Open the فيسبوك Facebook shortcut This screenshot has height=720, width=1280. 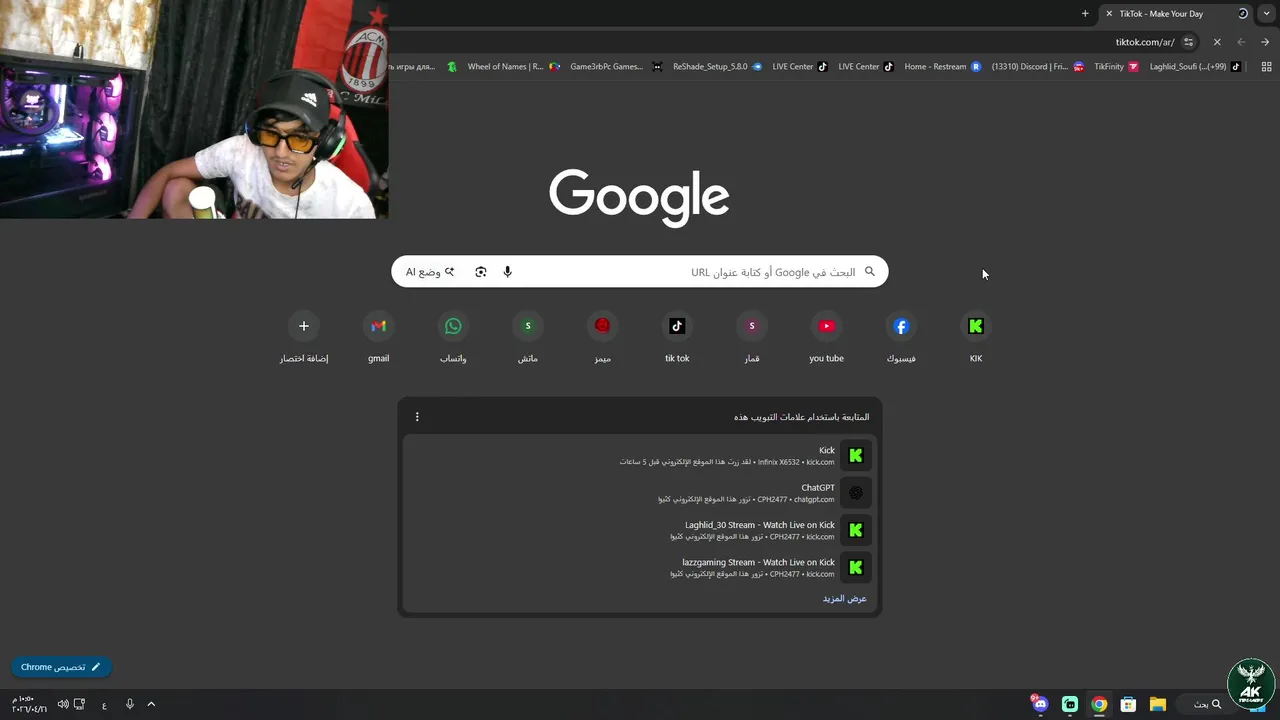click(x=901, y=338)
